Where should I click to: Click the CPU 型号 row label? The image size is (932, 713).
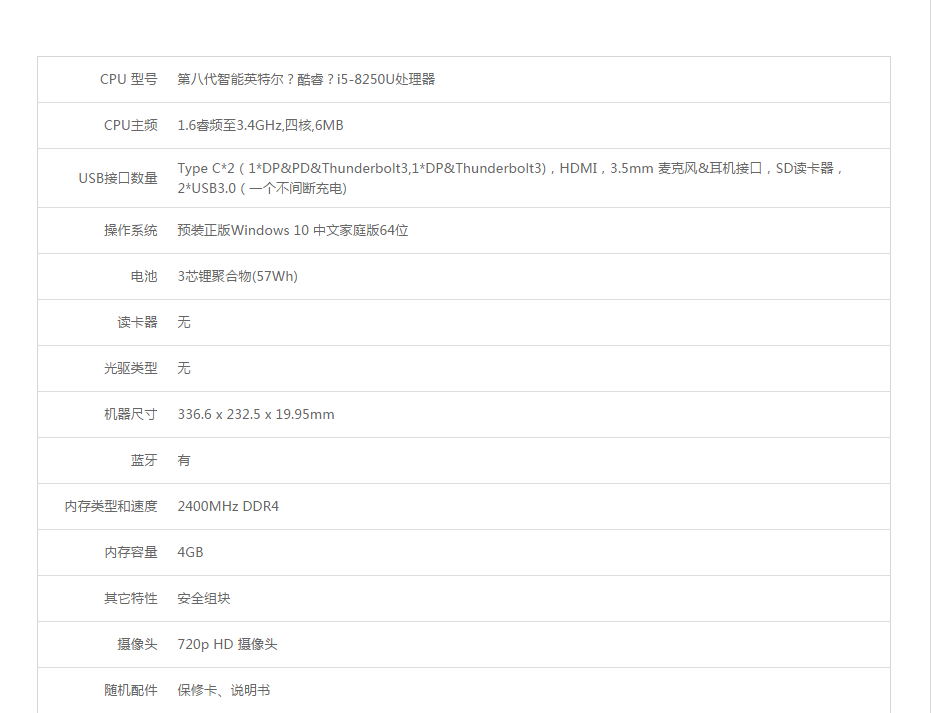pyautogui.click(x=127, y=79)
